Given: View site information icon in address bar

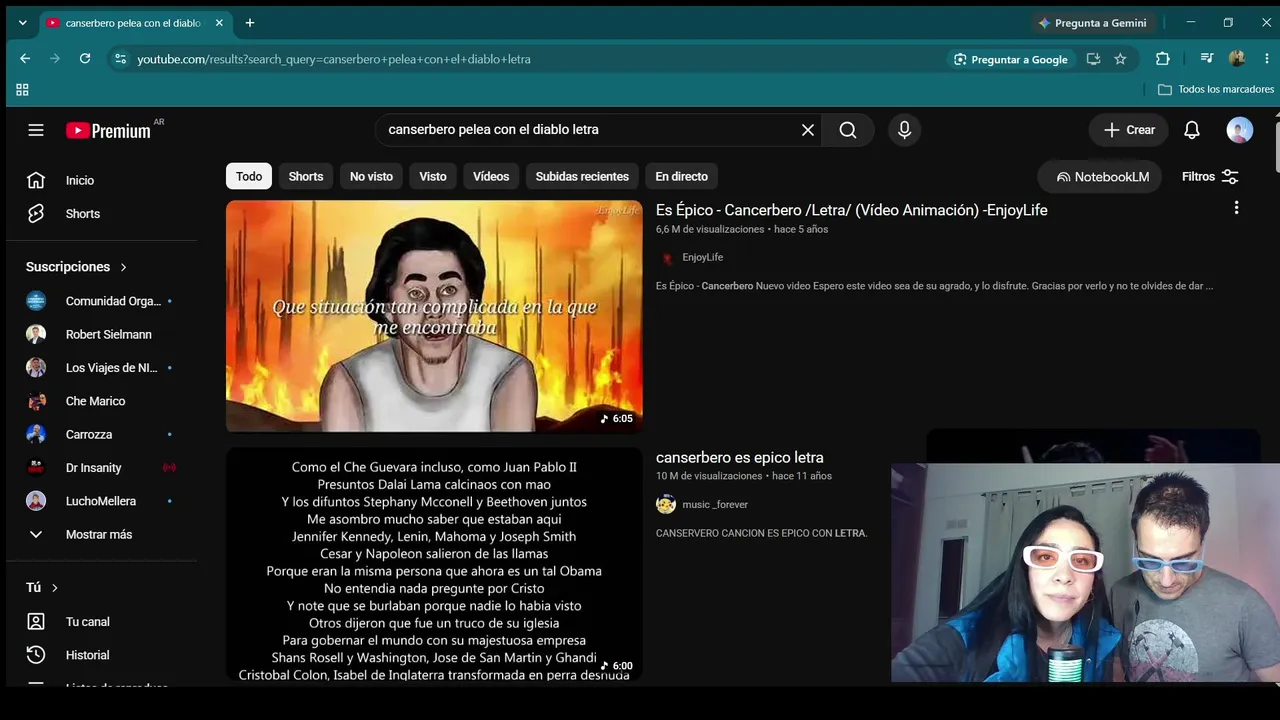Looking at the screenshot, I should point(120,59).
